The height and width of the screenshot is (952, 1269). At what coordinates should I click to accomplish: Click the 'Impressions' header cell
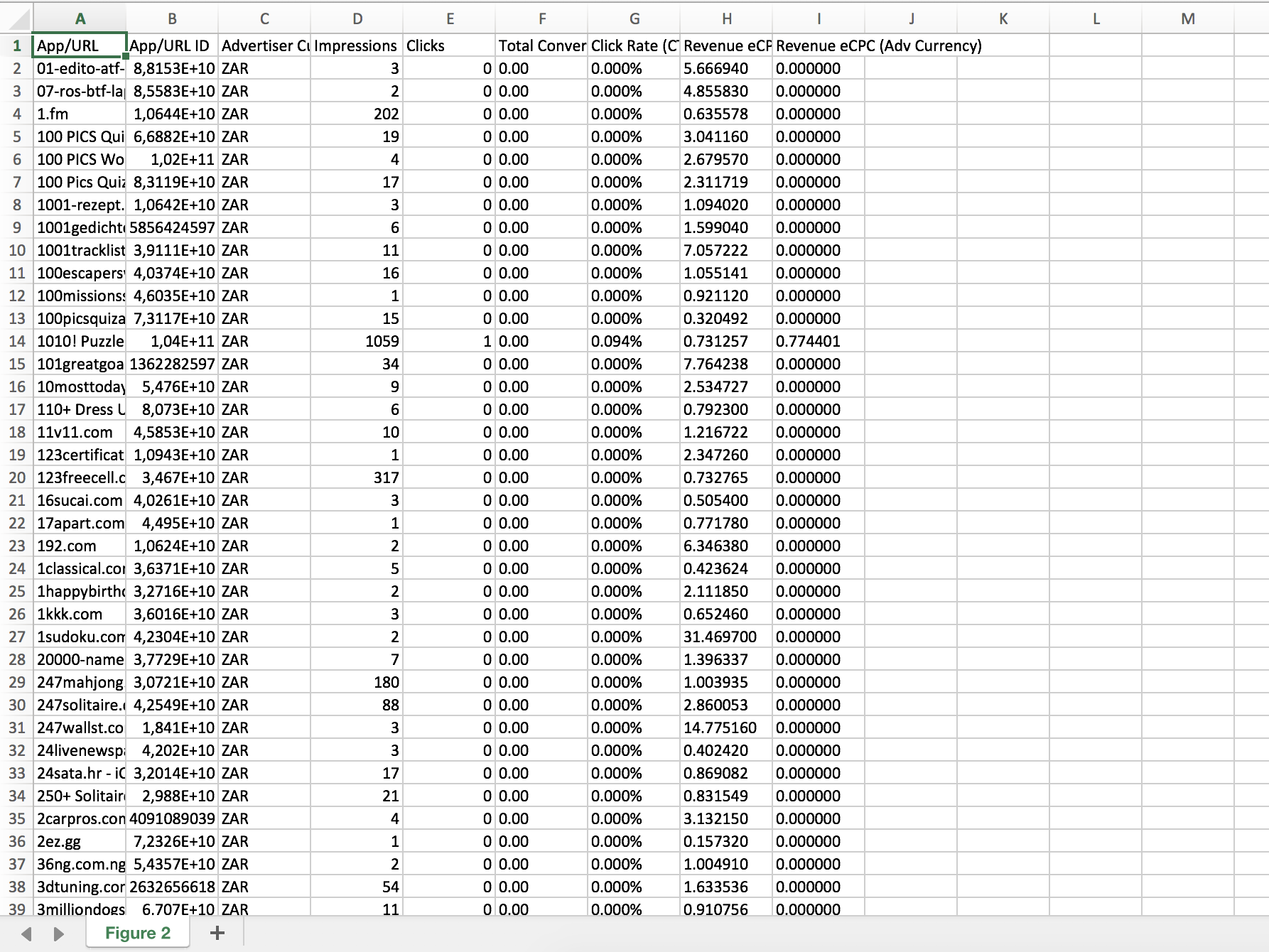click(x=357, y=45)
